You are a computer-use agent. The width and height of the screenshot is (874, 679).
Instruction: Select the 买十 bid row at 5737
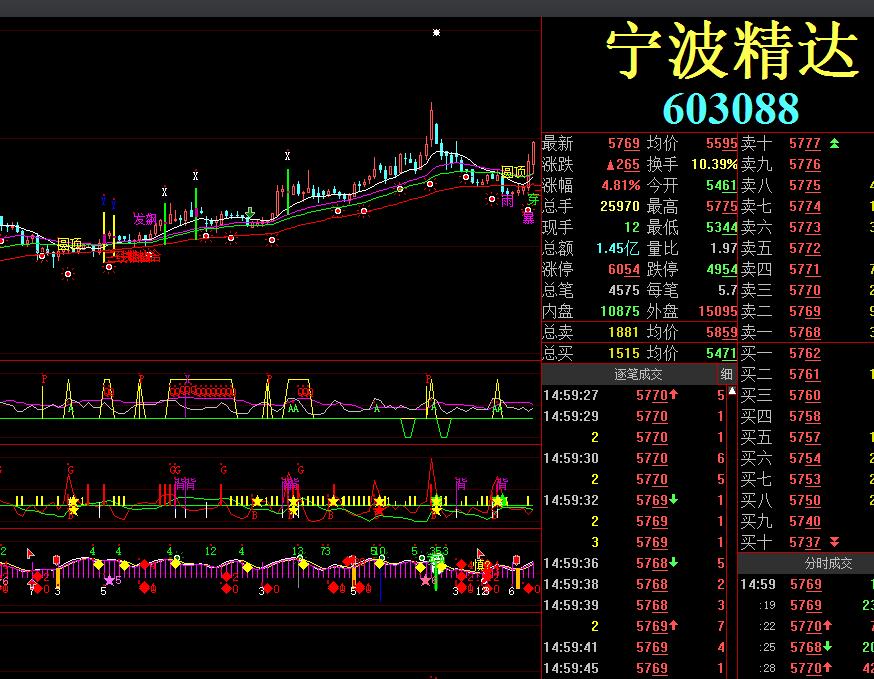[806, 542]
